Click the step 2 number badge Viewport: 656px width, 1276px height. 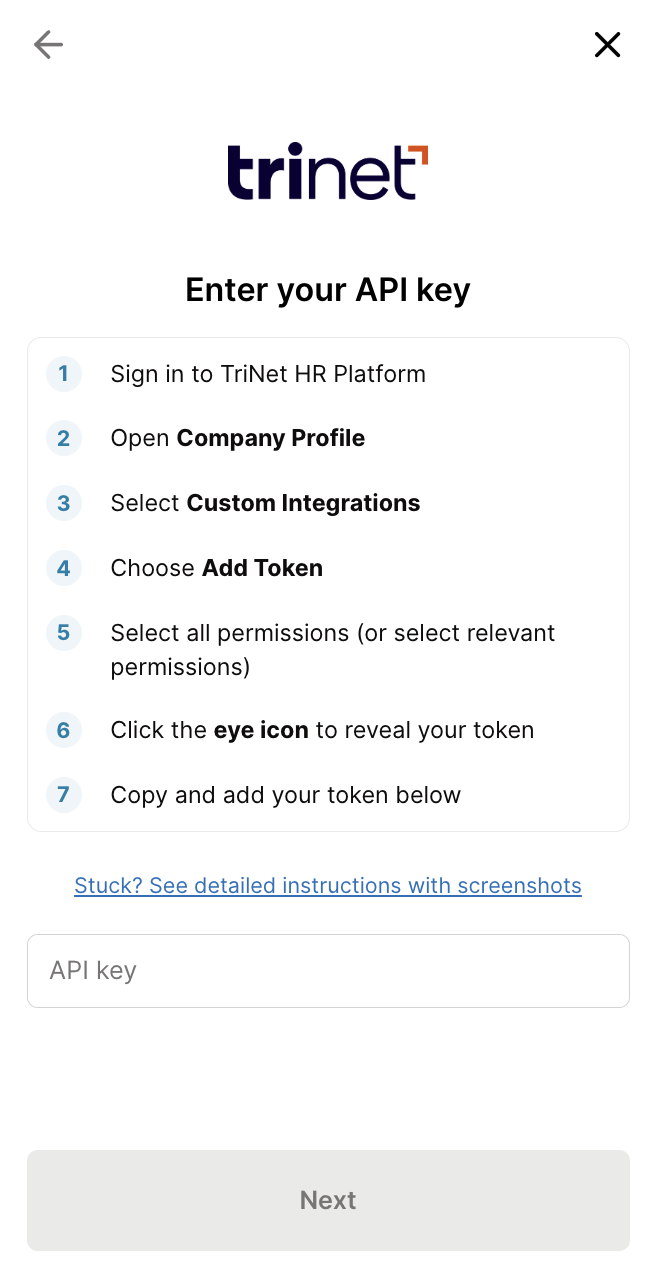[x=64, y=438]
